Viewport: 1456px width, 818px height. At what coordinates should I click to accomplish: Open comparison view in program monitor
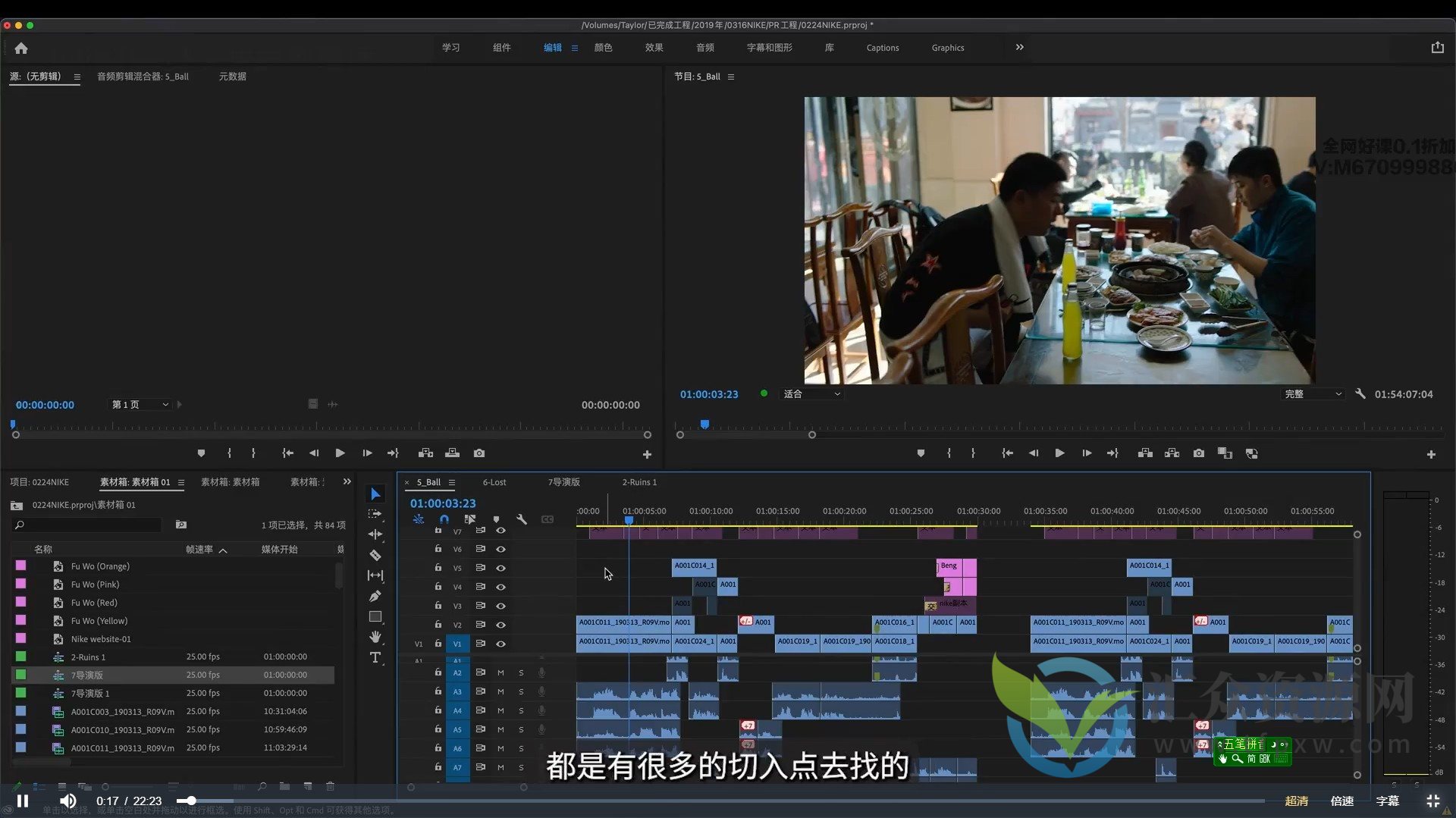(x=1225, y=453)
